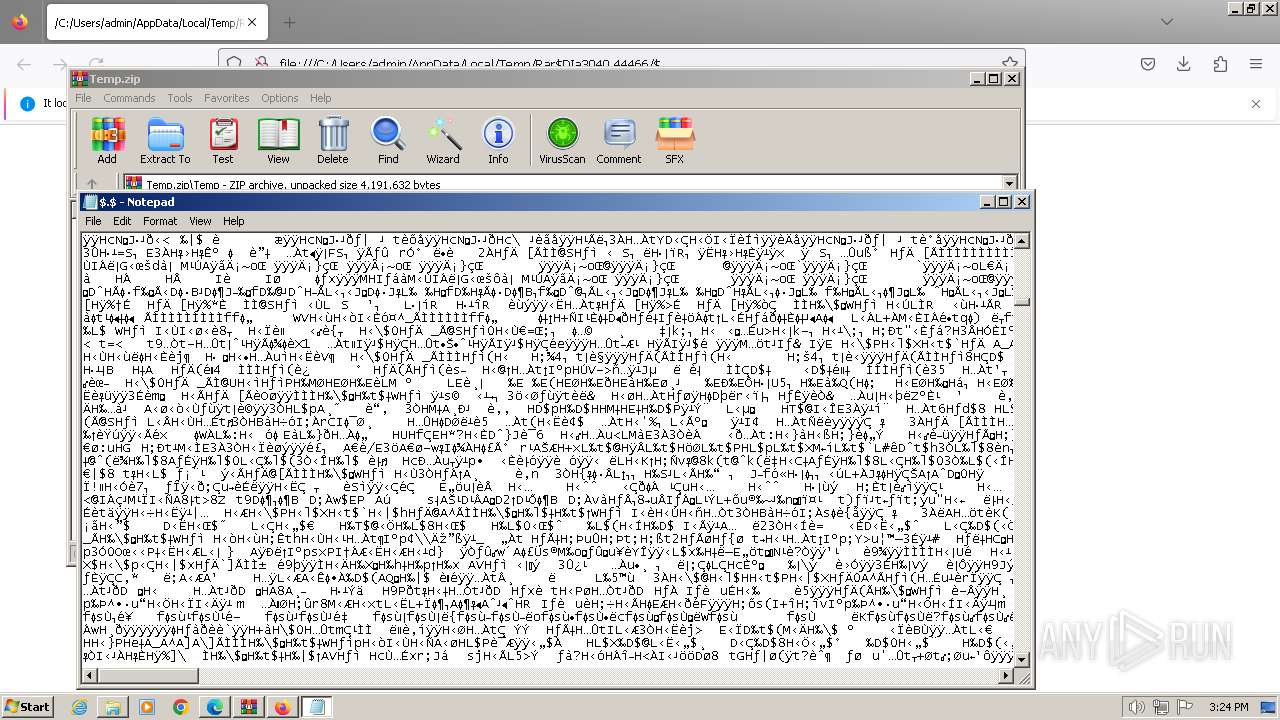Click the Add icon in WinRAR toolbar
The height and width of the screenshot is (720, 1280).
click(107, 140)
